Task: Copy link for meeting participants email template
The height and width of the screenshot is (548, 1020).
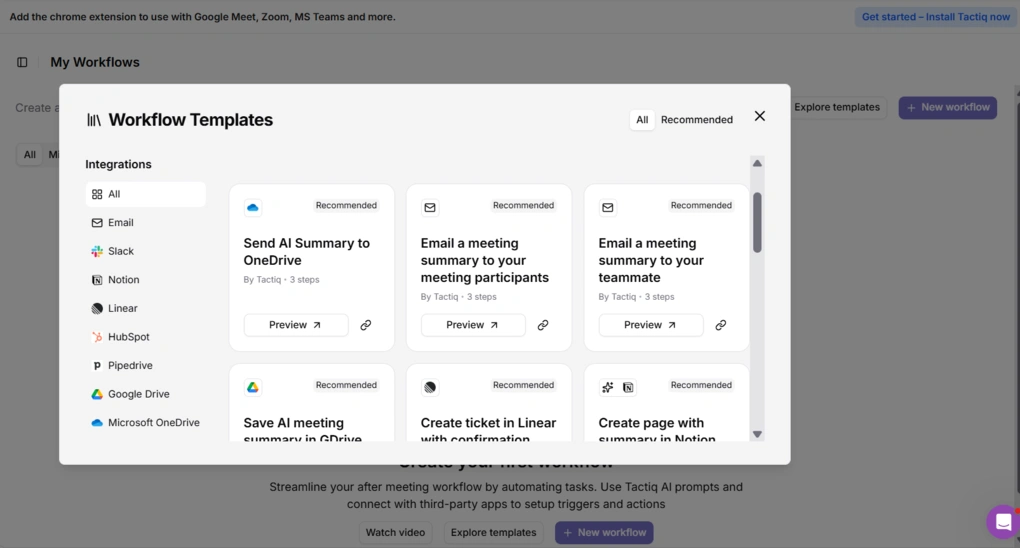Action: point(543,325)
